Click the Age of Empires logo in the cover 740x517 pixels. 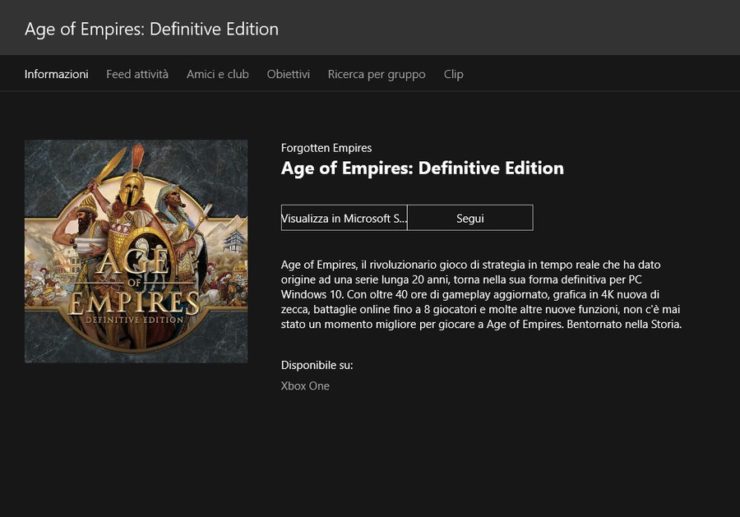(135, 290)
